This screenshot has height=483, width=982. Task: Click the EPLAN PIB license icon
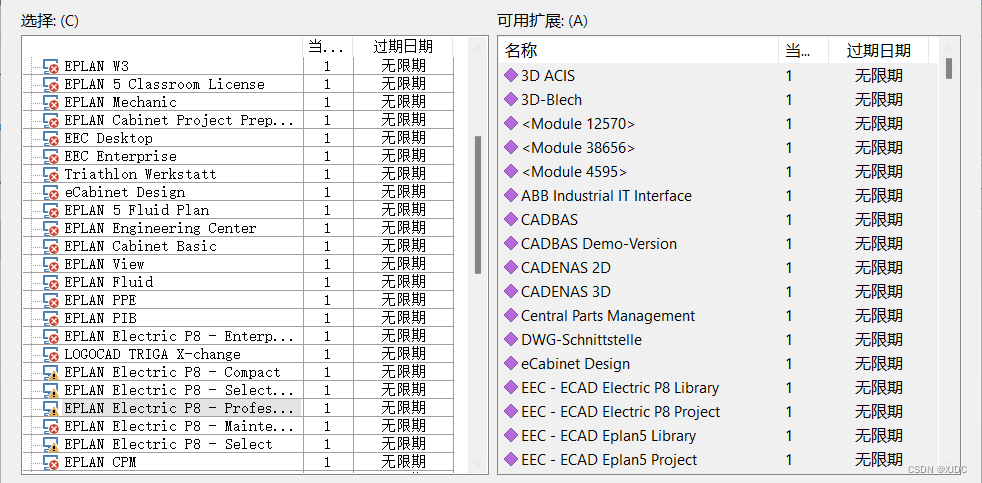point(51,319)
